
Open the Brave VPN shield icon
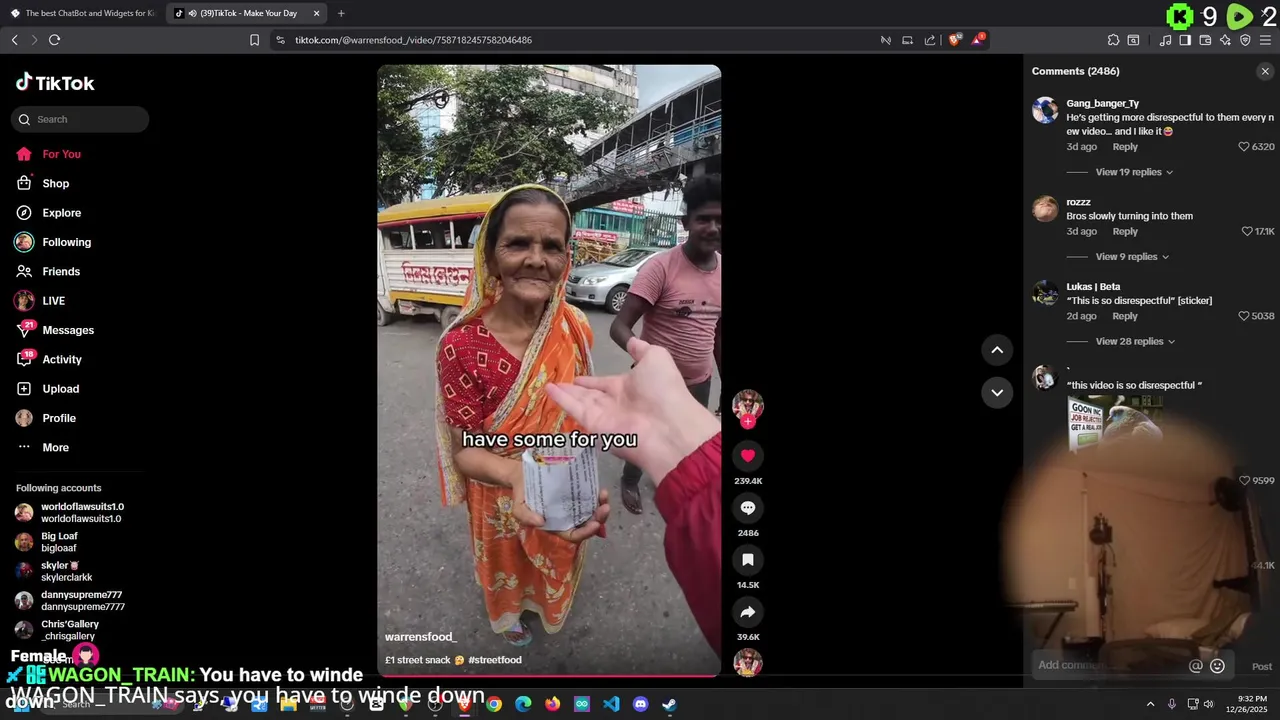click(1245, 40)
